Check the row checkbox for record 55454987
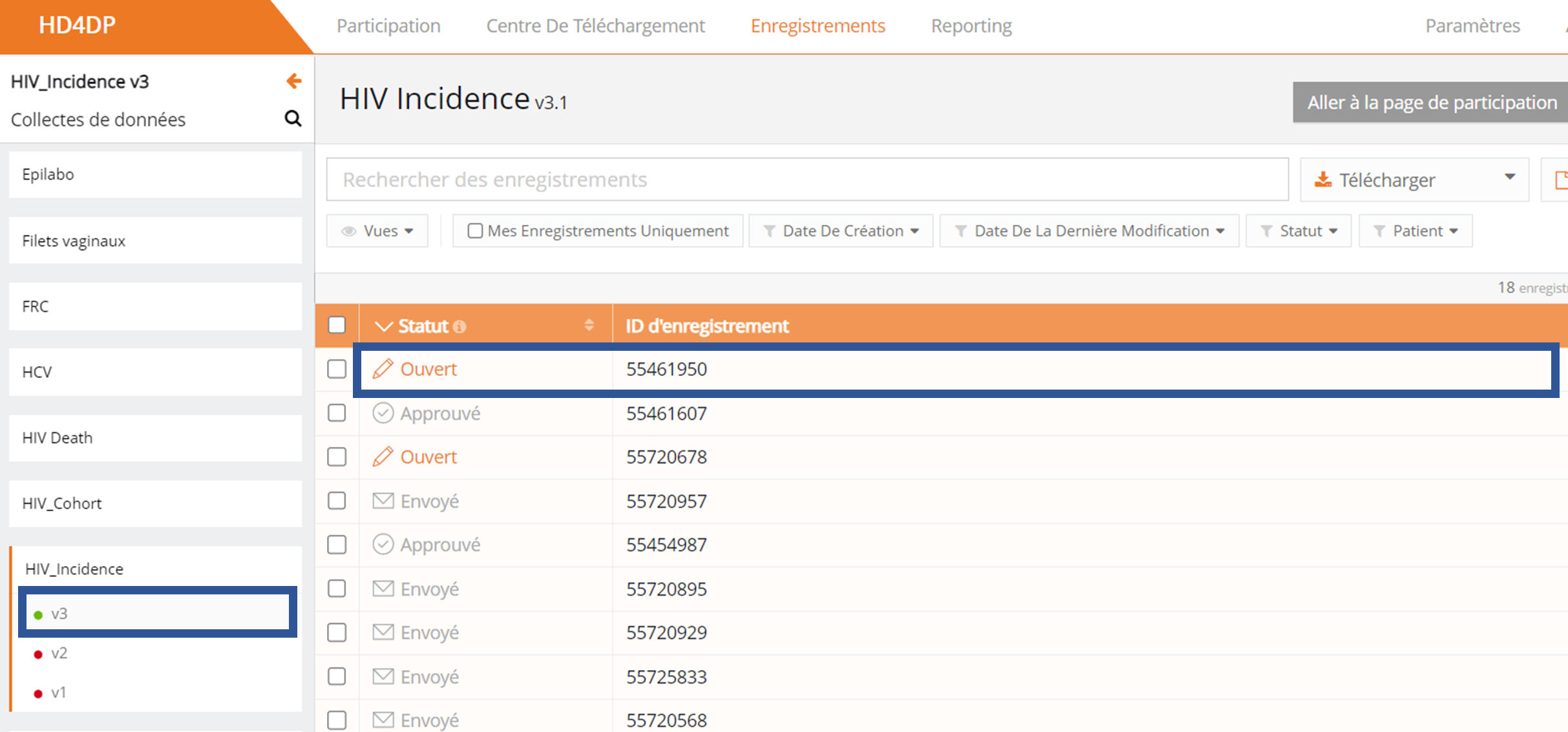 click(x=337, y=545)
